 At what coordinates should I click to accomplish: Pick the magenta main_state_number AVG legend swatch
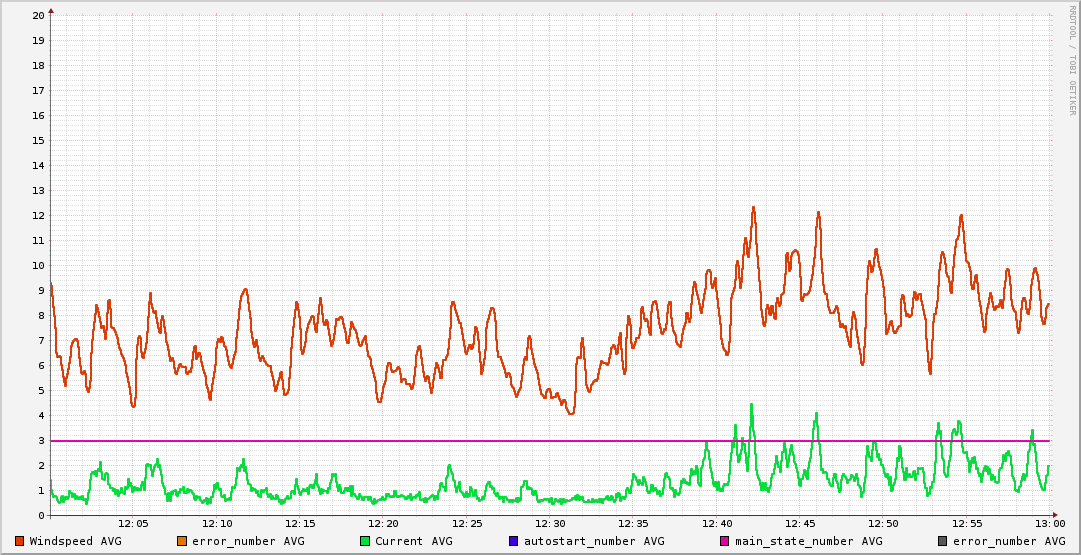(x=724, y=541)
